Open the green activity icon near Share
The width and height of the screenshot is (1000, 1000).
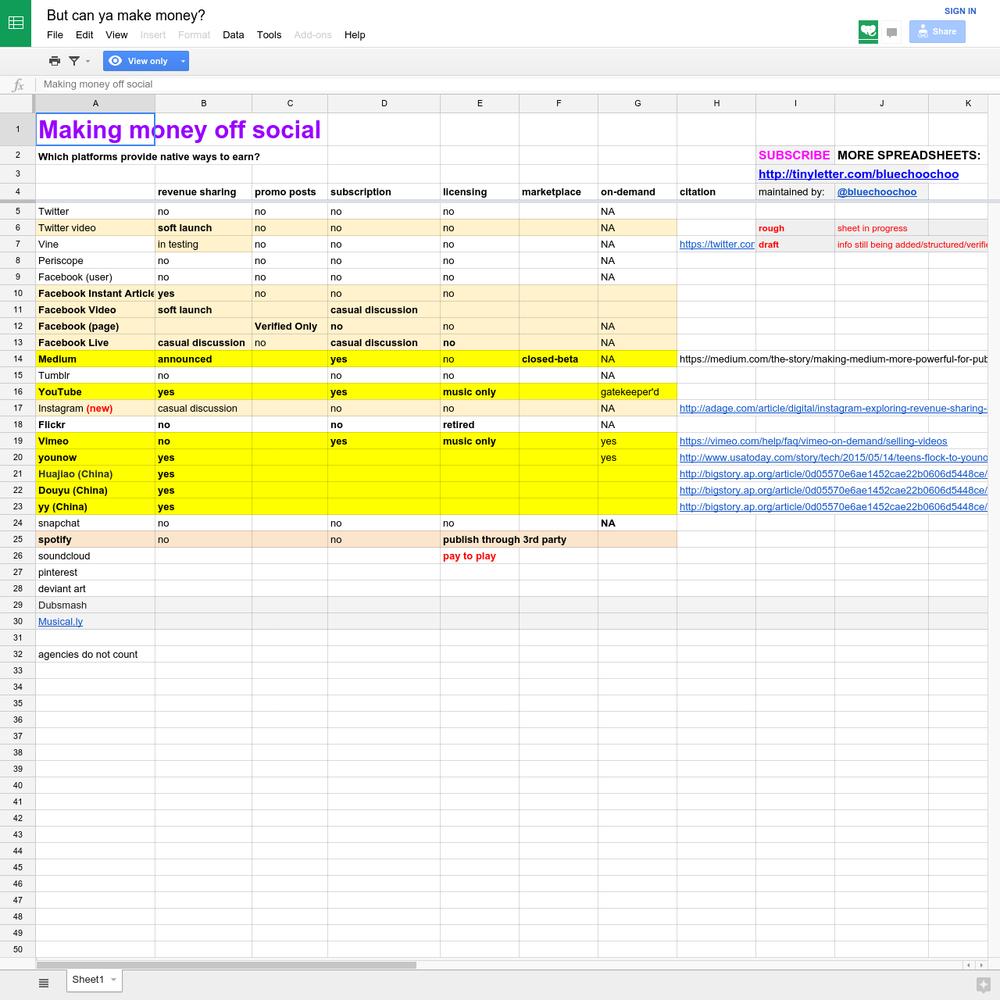[868, 31]
